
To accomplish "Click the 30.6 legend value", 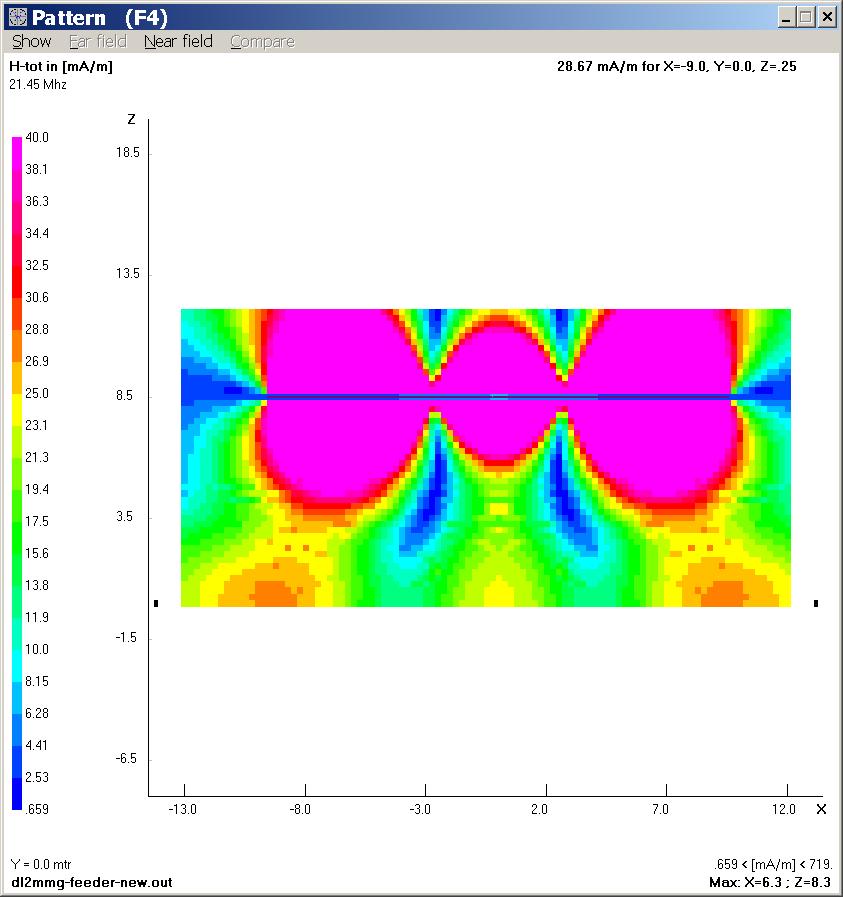I will pos(37,297).
